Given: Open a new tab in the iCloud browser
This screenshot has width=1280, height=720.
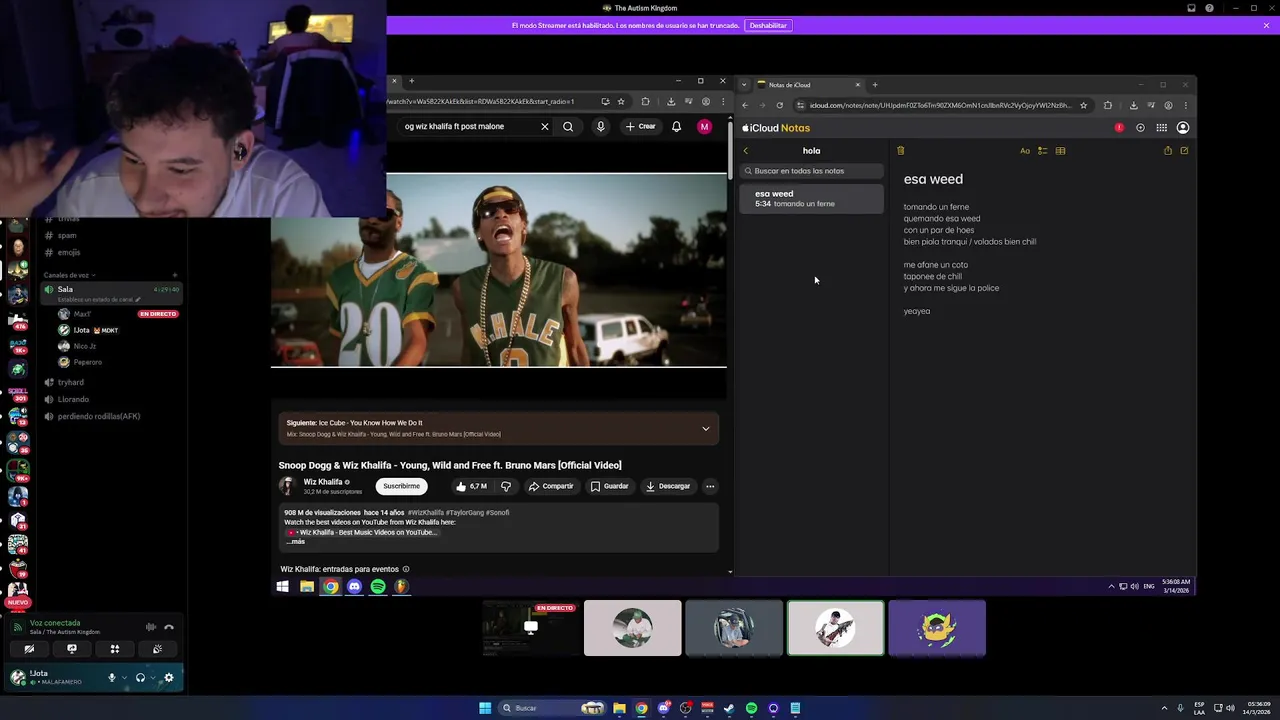Looking at the screenshot, I should [x=875, y=85].
